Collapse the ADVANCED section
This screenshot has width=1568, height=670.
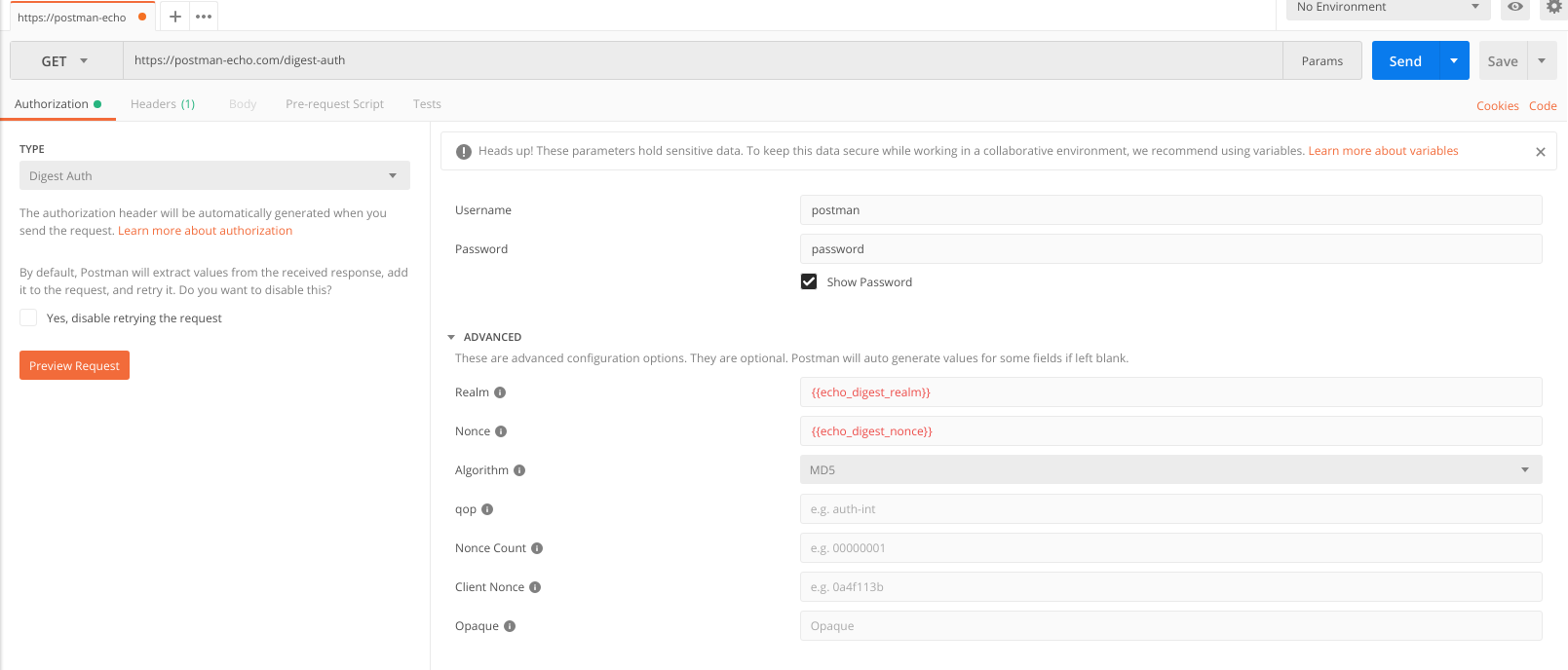[x=451, y=337]
